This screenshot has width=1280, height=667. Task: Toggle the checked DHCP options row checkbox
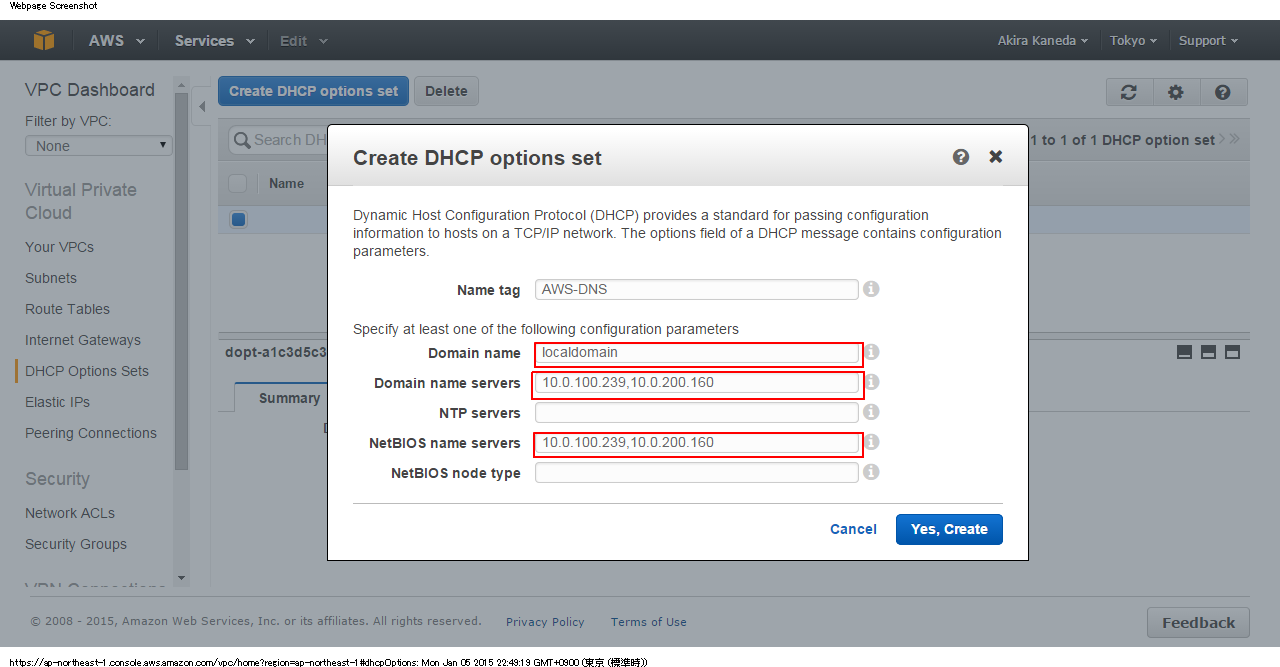coord(238,220)
